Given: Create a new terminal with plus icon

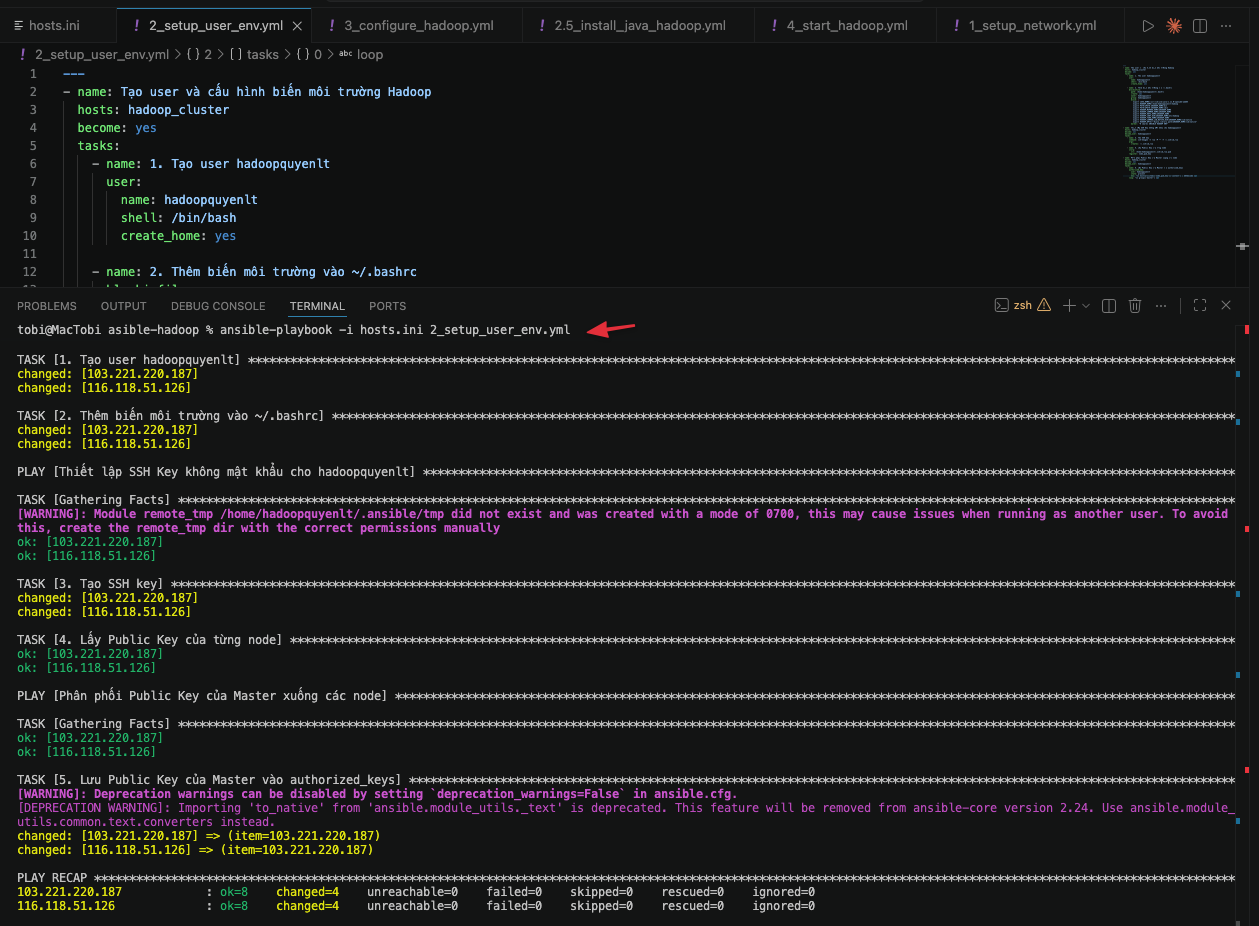Looking at the screenshot, I should [x=1069, y=305].
